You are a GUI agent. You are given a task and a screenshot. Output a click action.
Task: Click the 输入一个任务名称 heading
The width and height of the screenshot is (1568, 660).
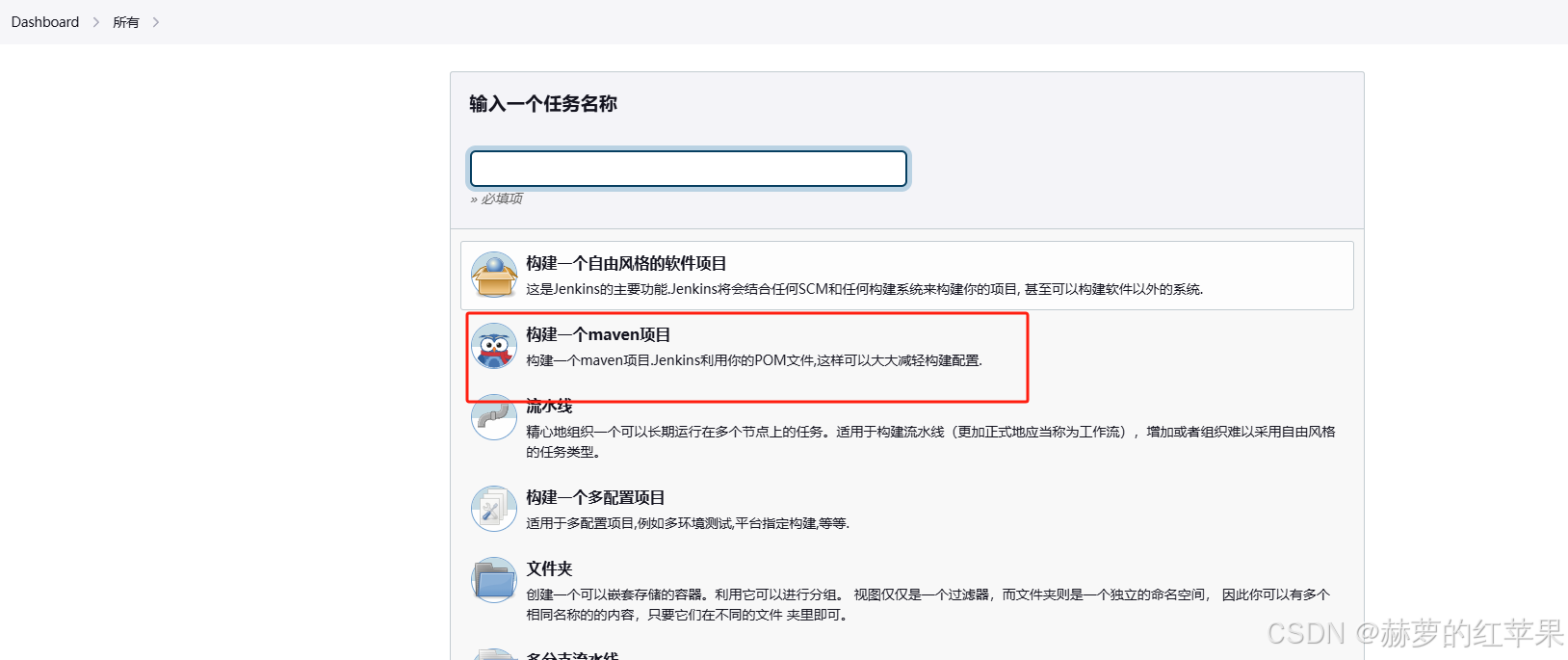(543, 104)
